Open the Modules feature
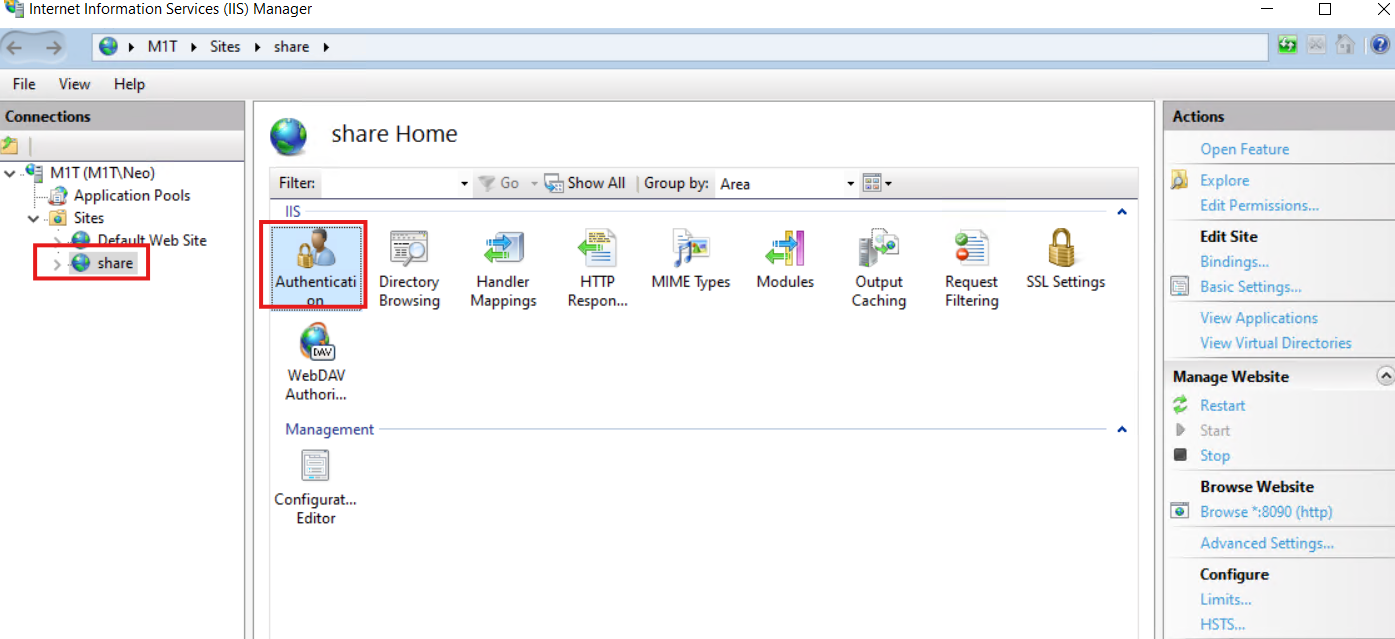 (785, 259)
